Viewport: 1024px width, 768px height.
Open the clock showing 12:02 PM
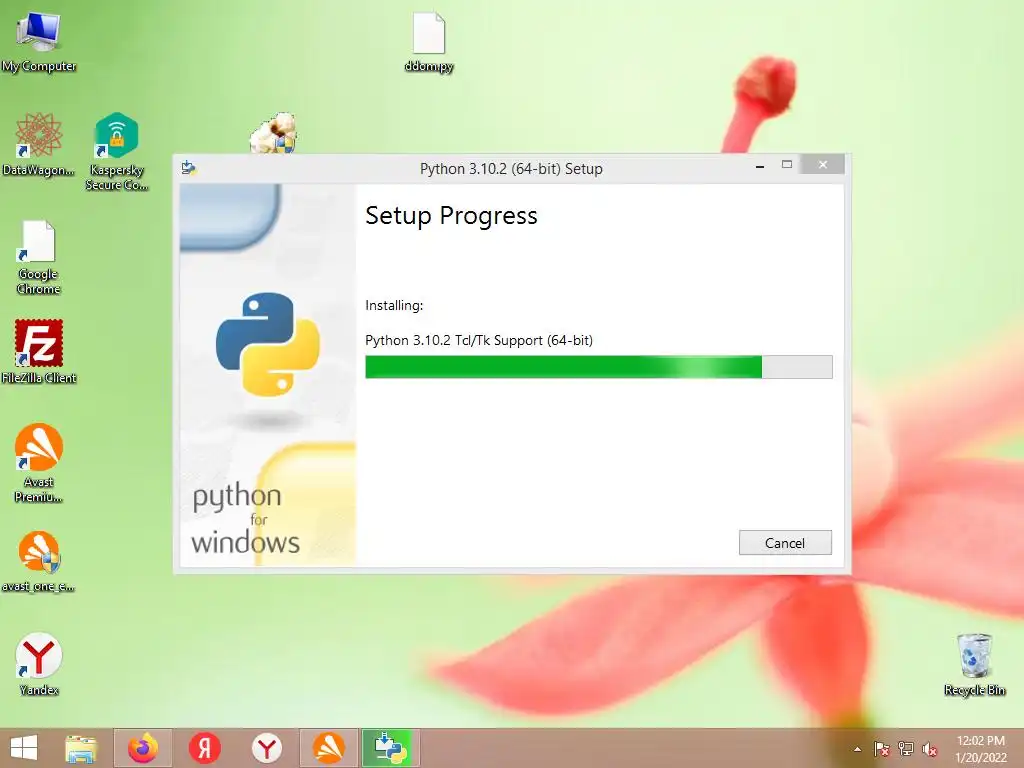pyautogui.click(x=981, y=749)
